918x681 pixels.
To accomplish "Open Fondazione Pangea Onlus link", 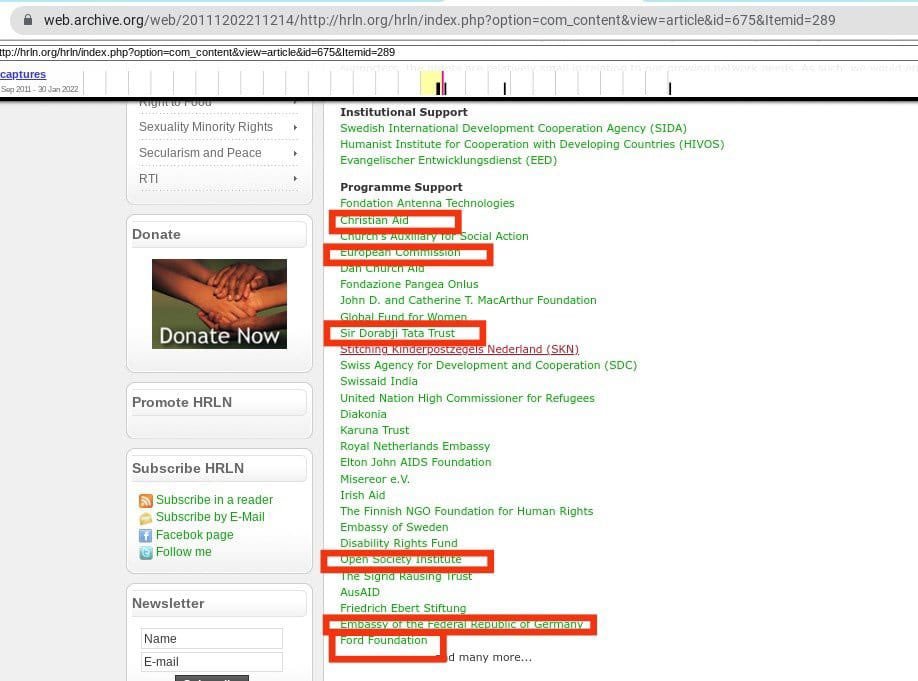I will (x=409, y=284).
